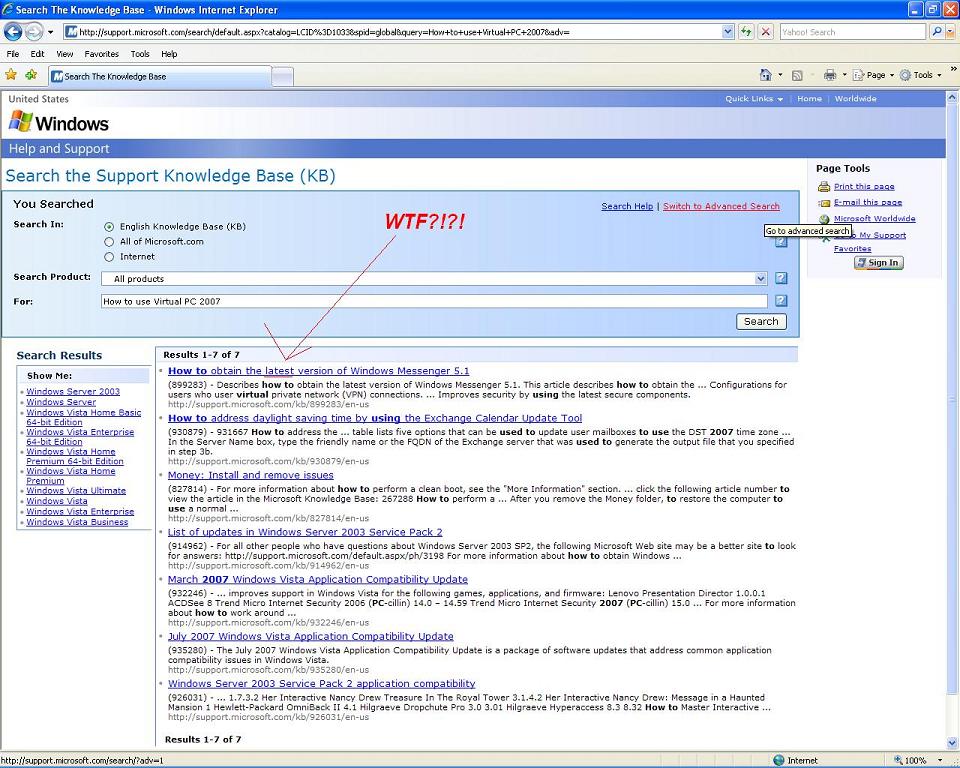
Task: Click the vertical scrollbar down arrow
Action: point(952,744)
